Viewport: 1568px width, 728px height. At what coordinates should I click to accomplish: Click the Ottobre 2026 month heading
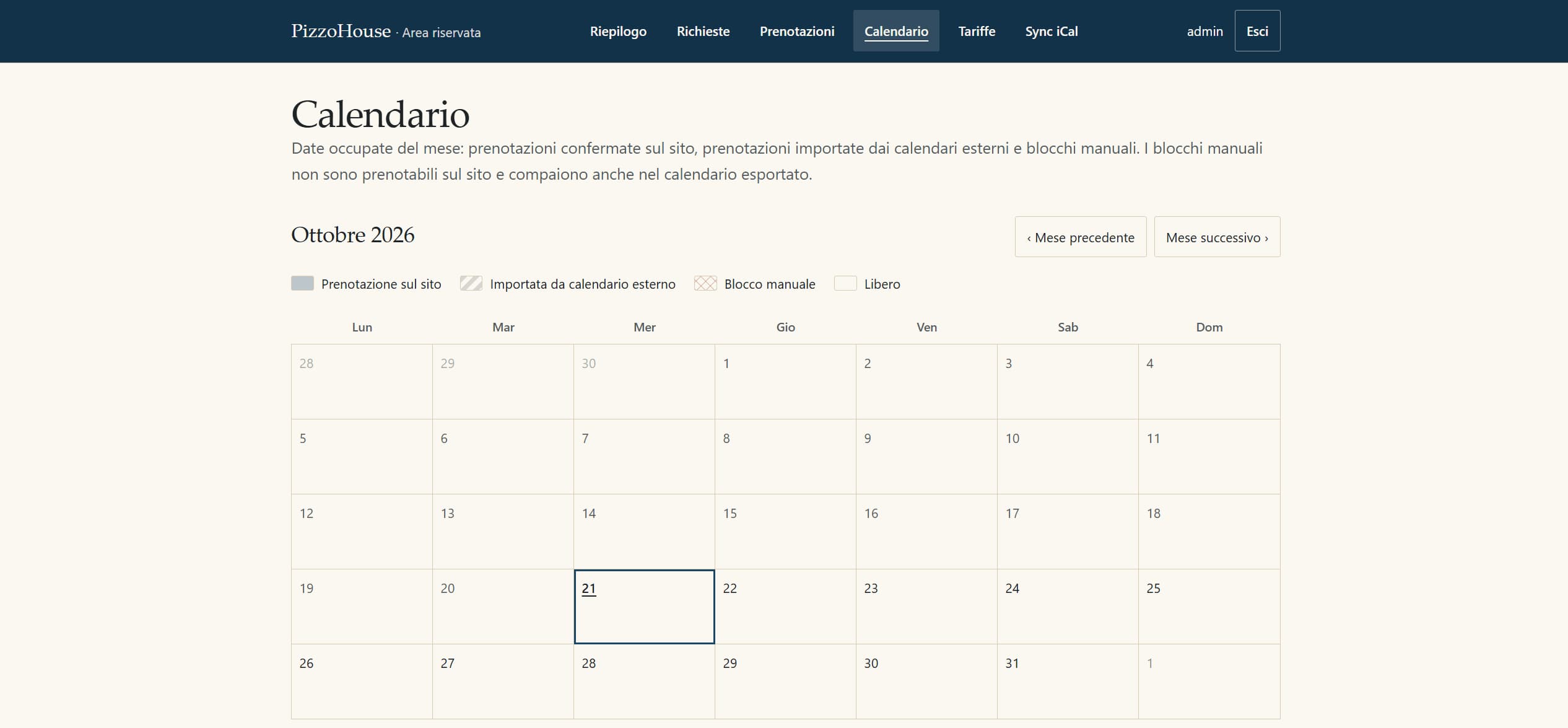coord(353,235)
